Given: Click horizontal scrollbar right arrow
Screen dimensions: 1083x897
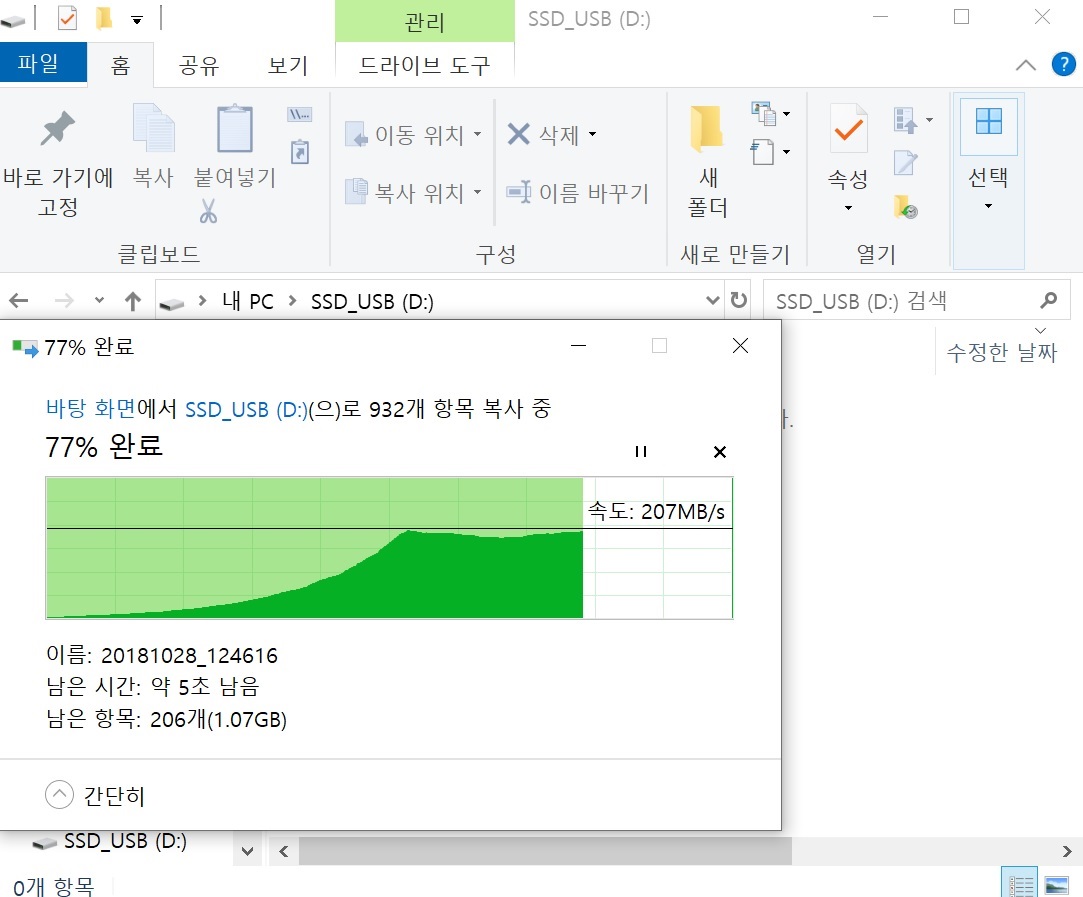Looking at the screenshot, I should 1067,851.
